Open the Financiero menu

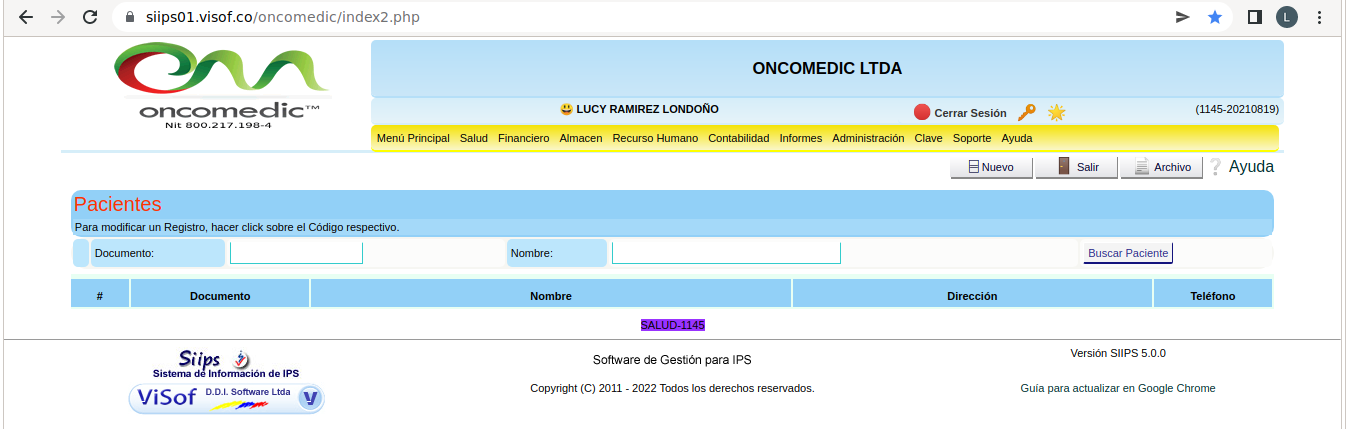[523, 138]
